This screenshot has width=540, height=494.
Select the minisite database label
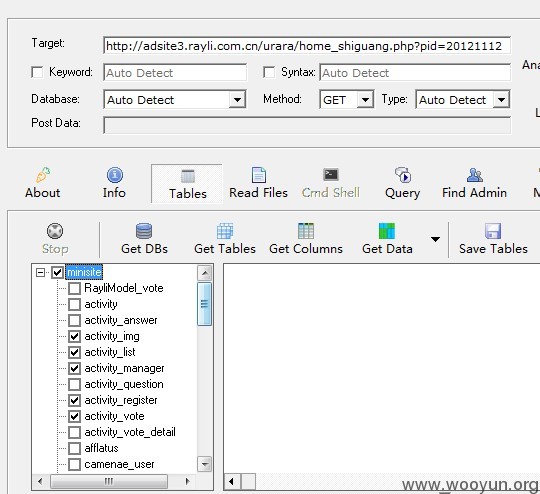84,272
